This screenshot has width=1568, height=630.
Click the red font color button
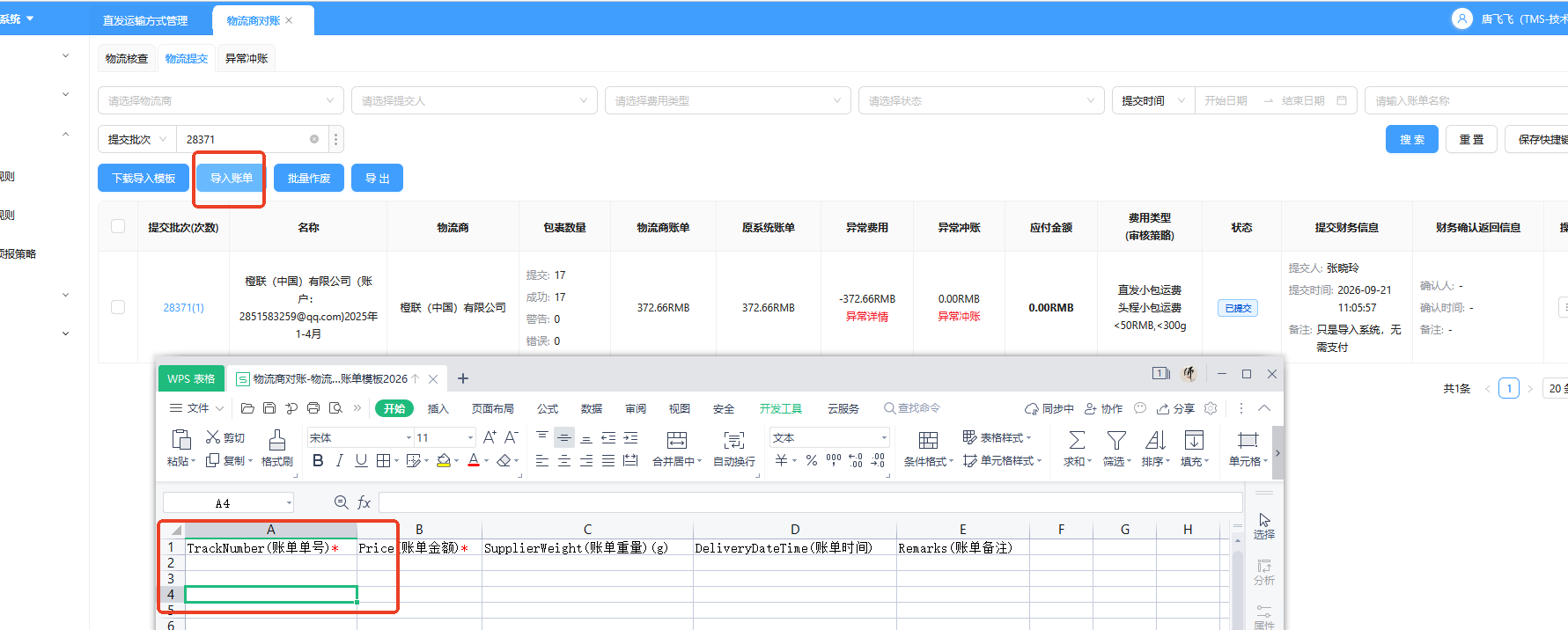click(474, 460)
